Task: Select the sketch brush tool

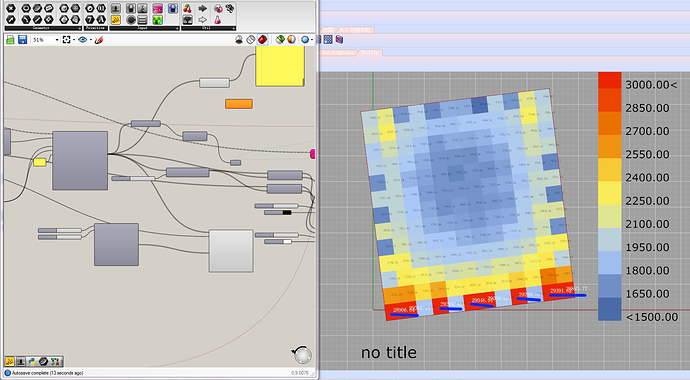Action: (99, 40)
